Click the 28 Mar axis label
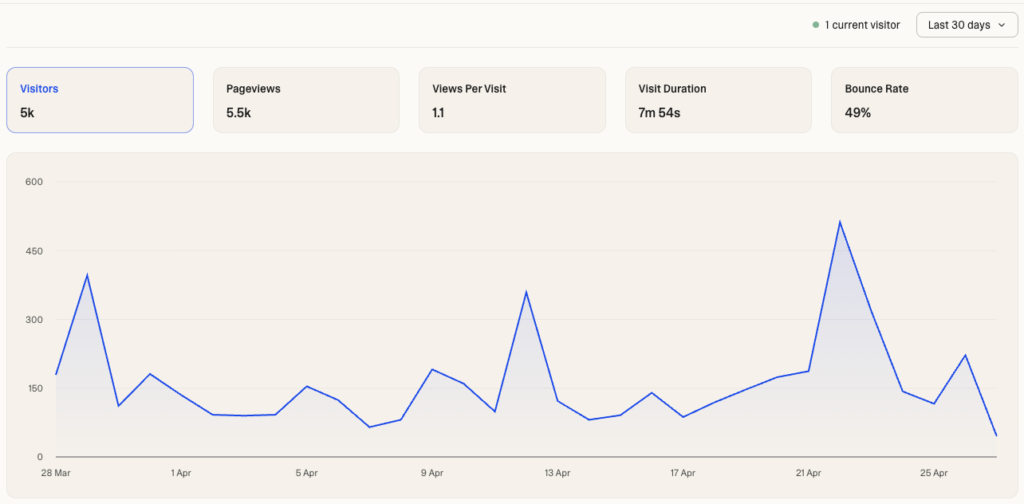The width and height of the screenshot is (1024, 504). coord(56,473)
